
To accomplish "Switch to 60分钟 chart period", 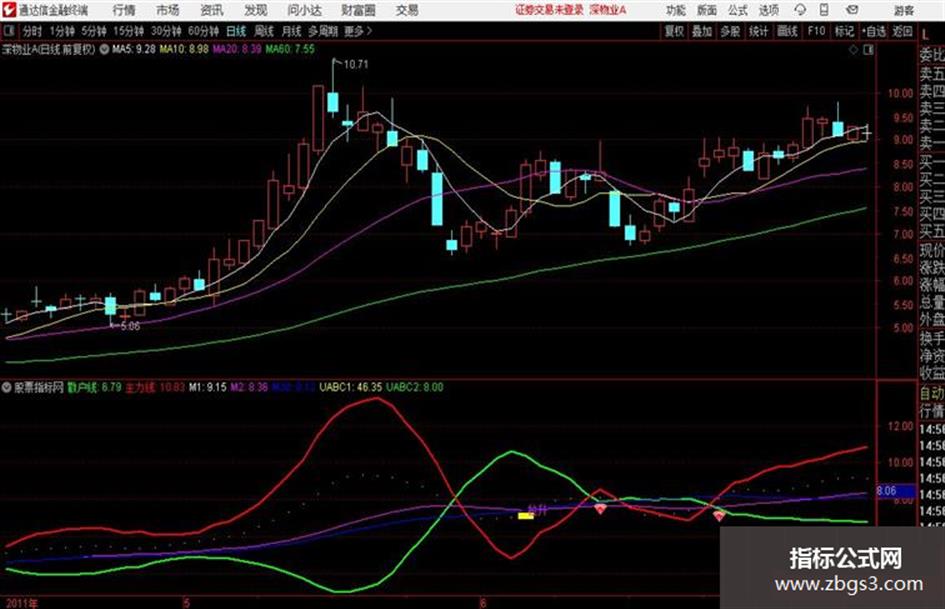I will (203, 31).
